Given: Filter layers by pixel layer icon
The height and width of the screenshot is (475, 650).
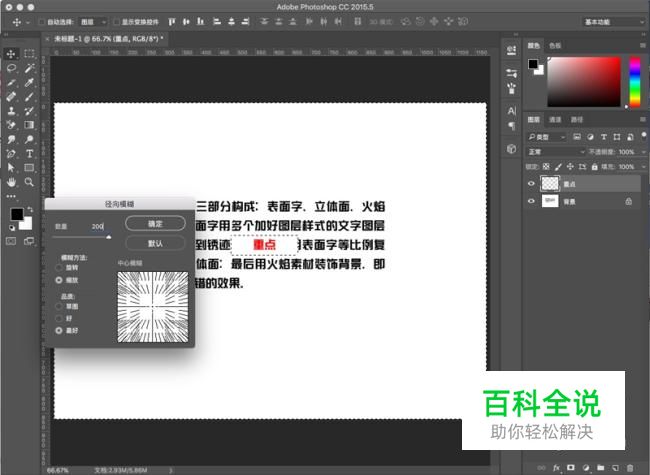Looking at the screenshot, I should pos(577,137).
